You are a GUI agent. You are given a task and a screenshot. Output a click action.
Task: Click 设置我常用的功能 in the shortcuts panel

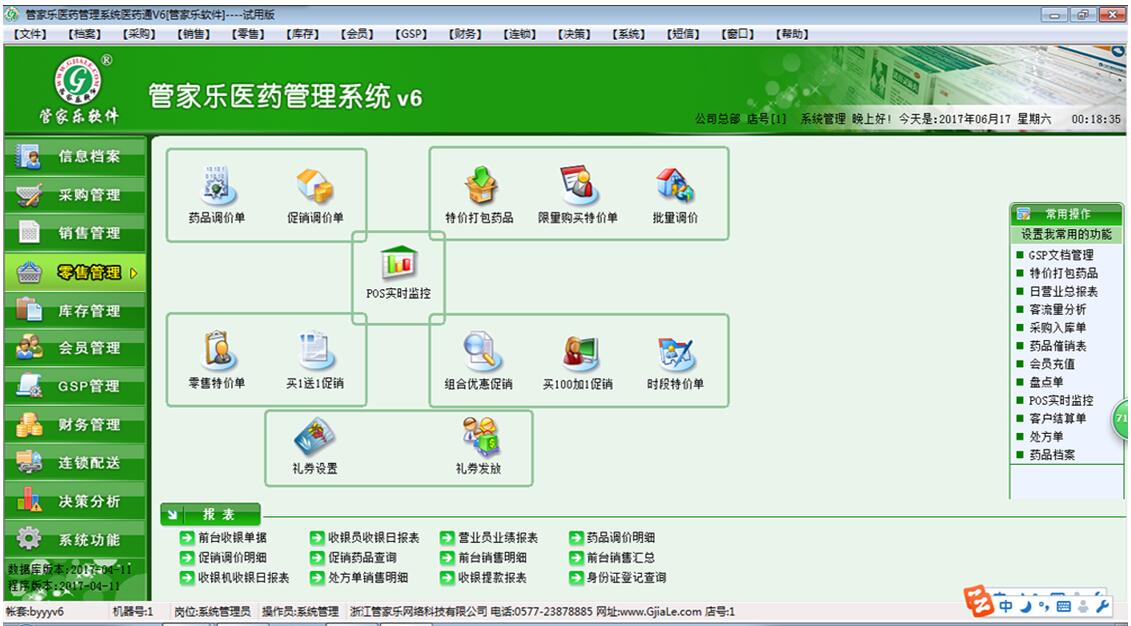pos(1066,234)
